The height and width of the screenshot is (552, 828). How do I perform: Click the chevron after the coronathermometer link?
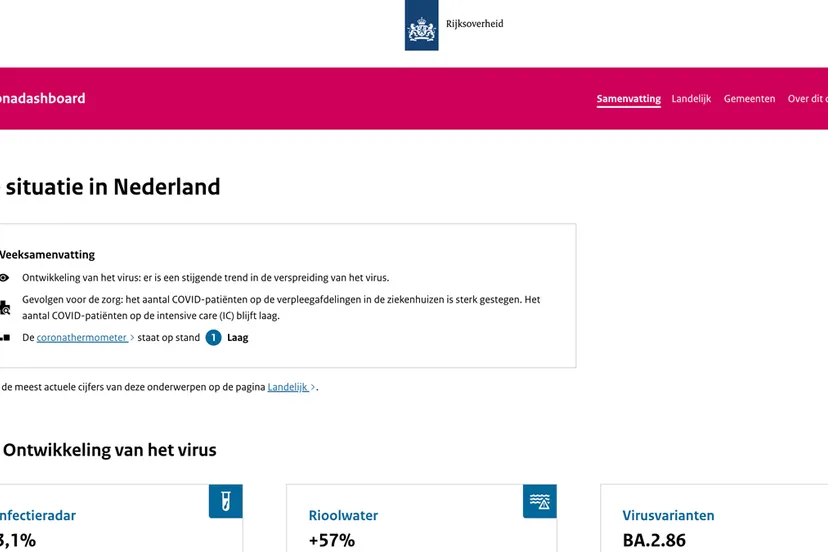point(132,338)
